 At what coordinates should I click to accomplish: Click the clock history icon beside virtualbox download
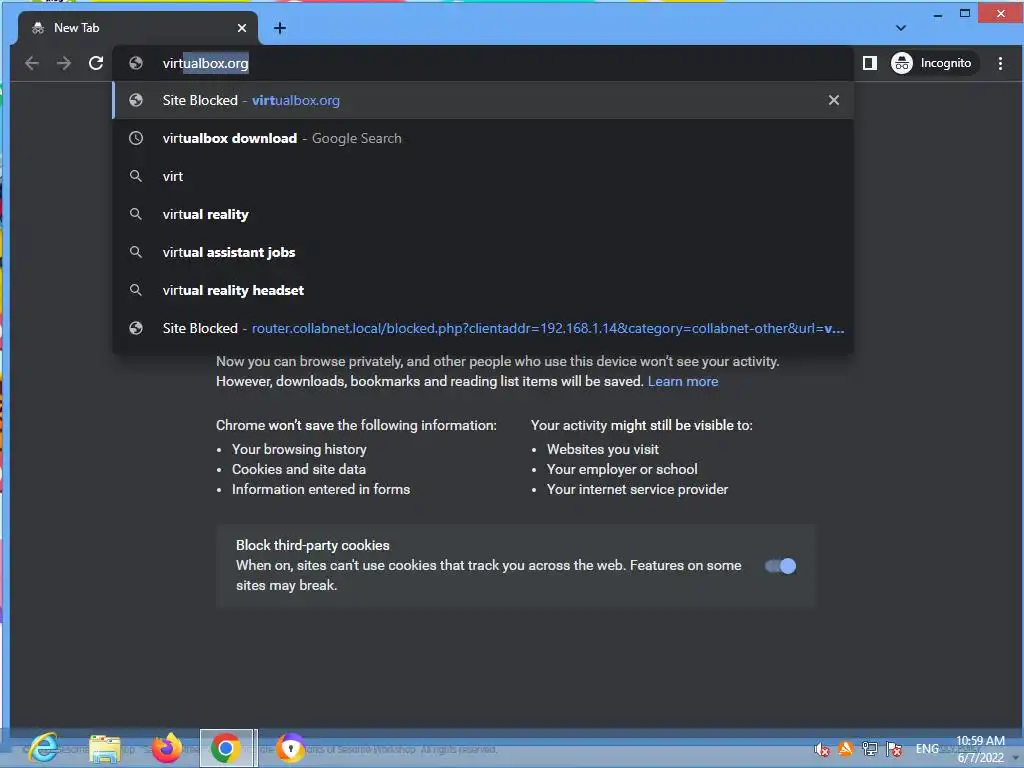tap(136, 138)
